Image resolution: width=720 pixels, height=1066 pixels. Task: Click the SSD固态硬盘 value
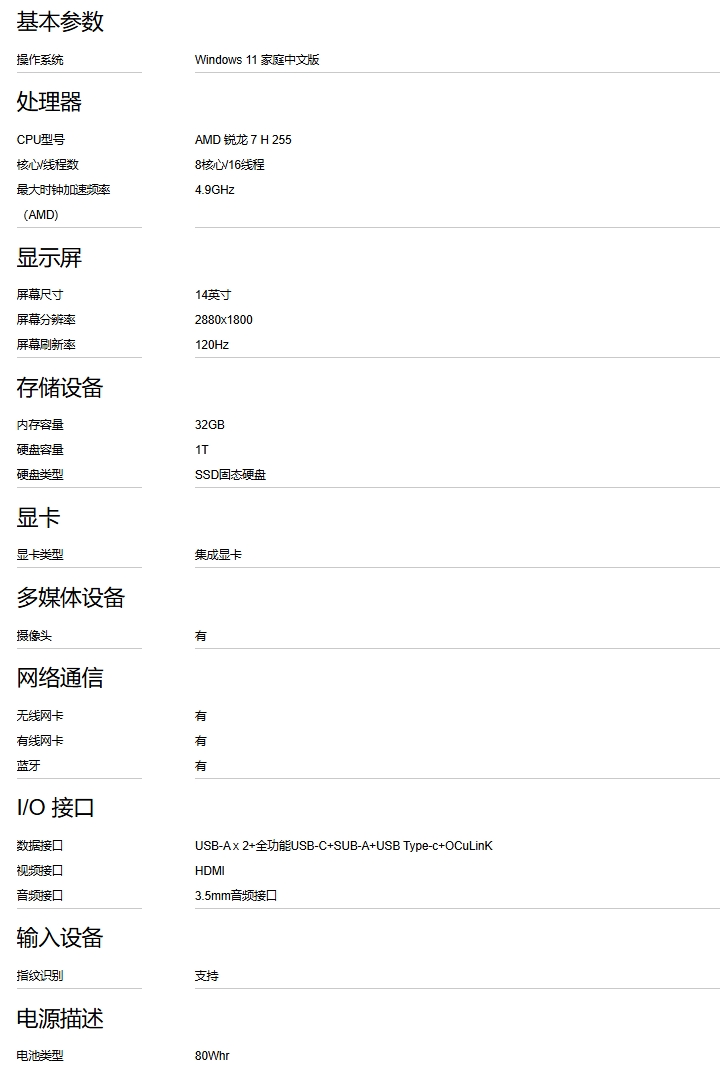[x=230, y=475]
